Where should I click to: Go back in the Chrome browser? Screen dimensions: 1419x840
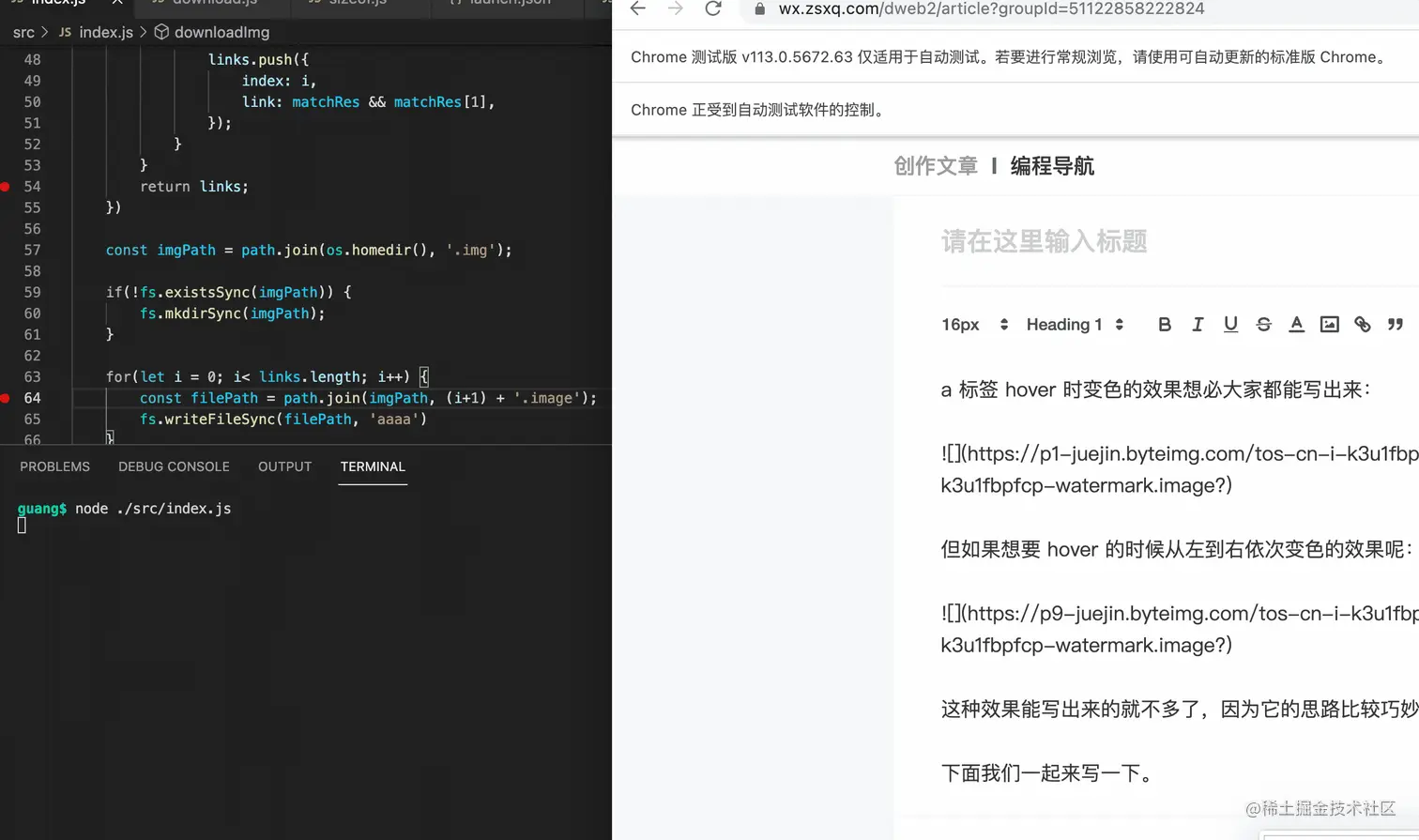click(638, 8)
